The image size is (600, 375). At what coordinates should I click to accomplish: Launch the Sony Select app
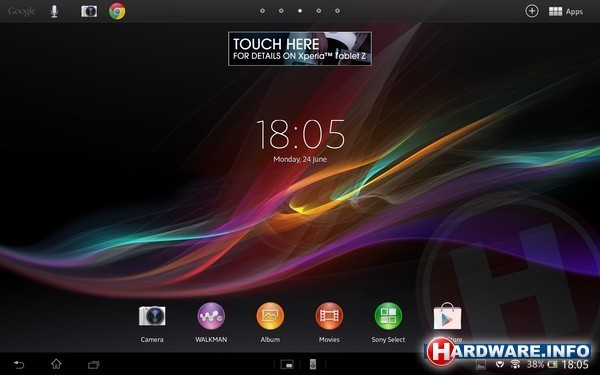(x=388, y=323)
